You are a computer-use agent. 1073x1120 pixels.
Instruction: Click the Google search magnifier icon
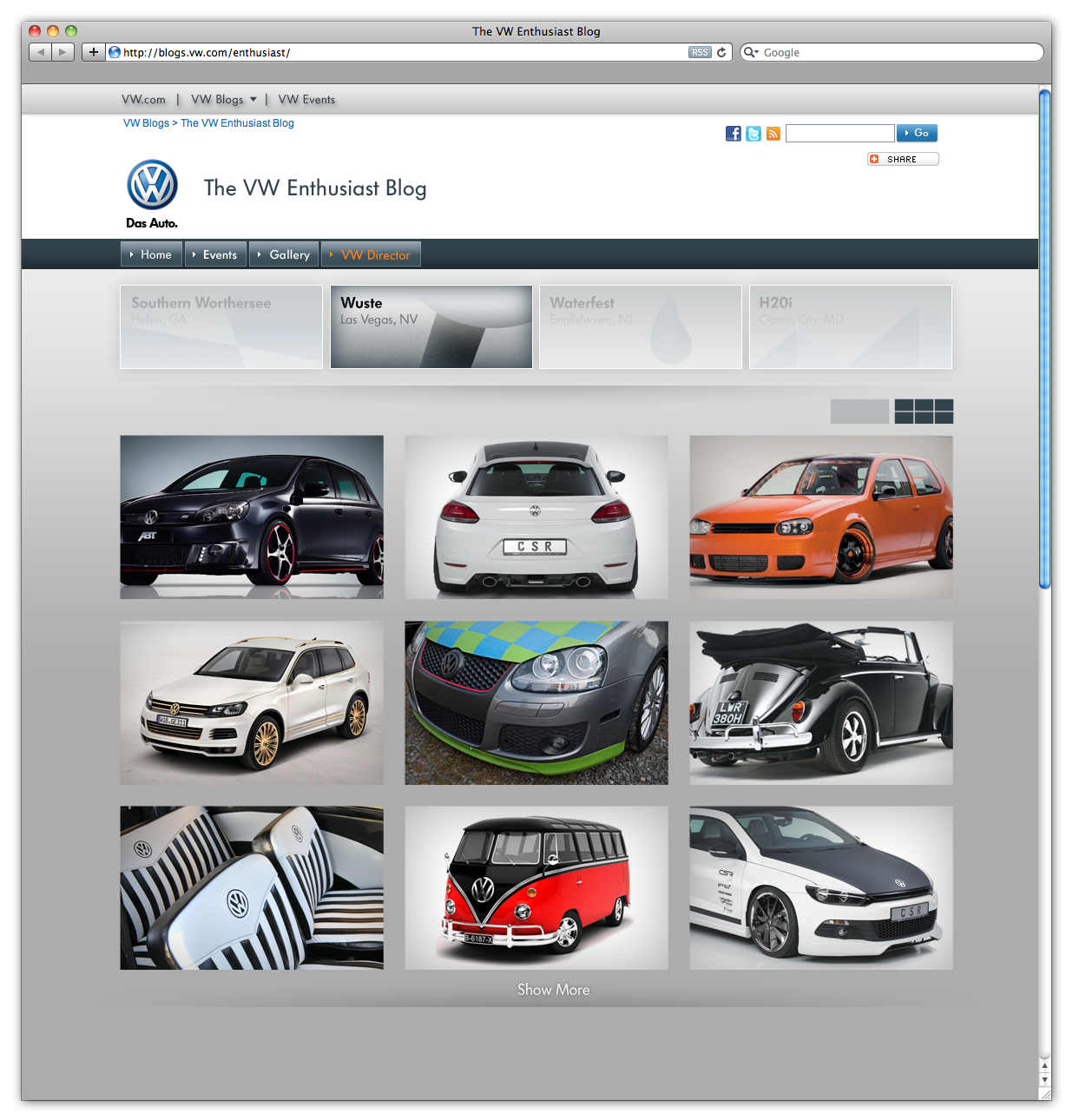(750, 52)
